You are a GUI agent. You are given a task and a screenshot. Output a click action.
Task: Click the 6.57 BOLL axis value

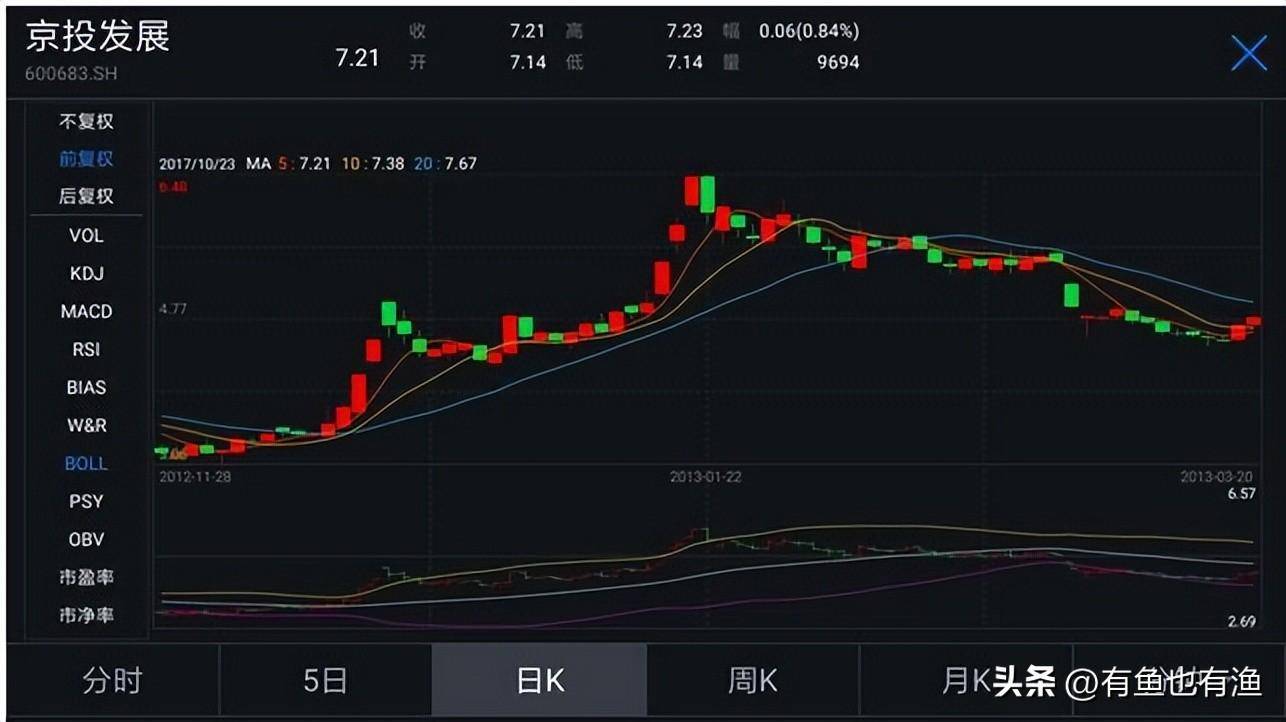point(1241,494)
